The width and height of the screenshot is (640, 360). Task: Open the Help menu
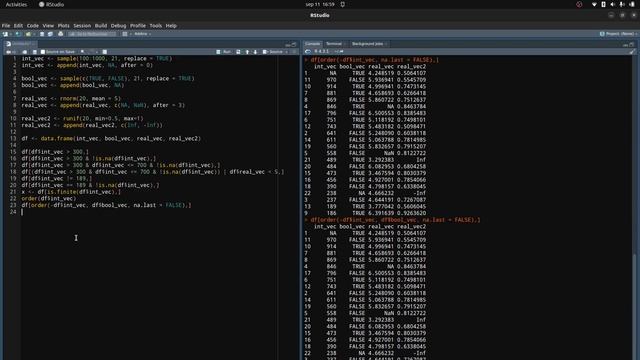pos(171,25)
